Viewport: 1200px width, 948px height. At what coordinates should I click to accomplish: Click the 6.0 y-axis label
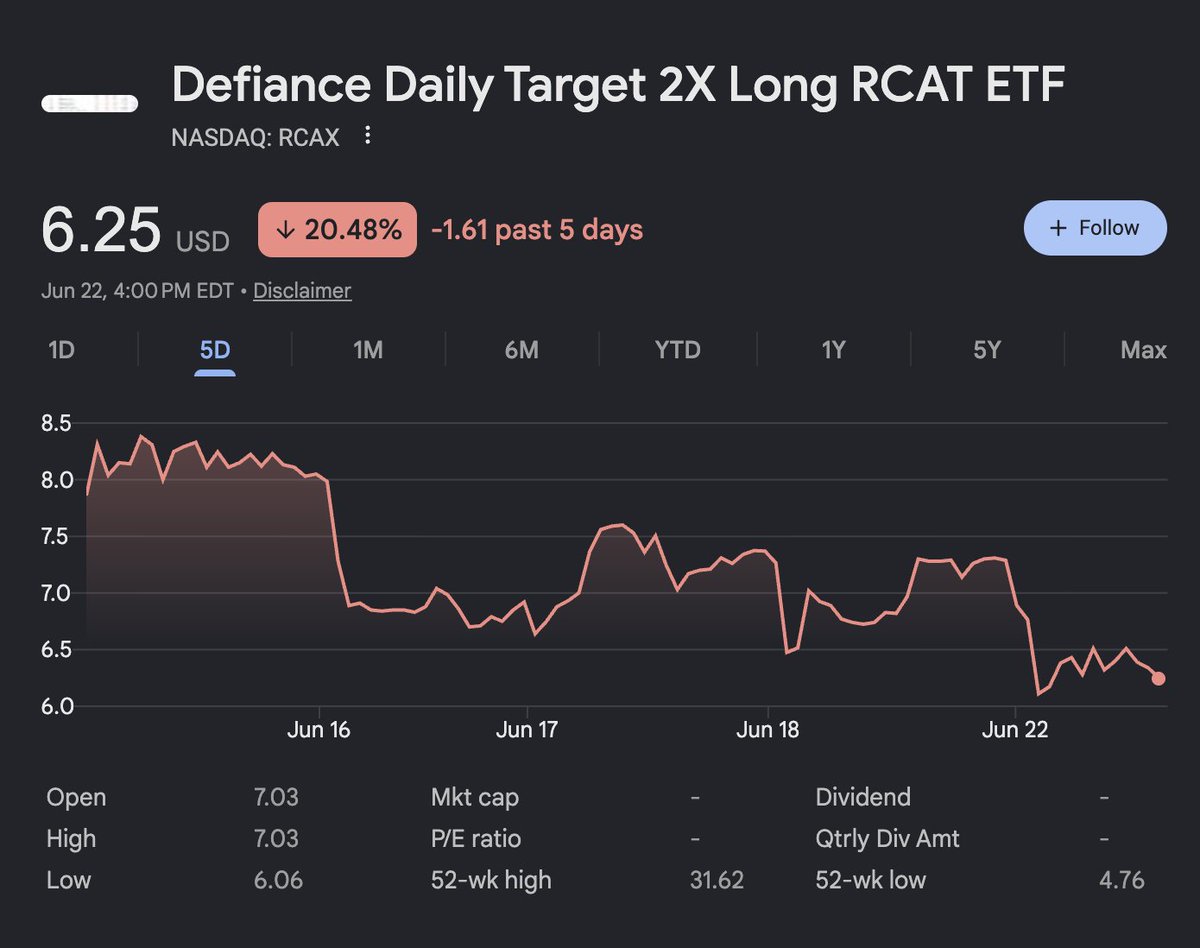tap(59, 706)
